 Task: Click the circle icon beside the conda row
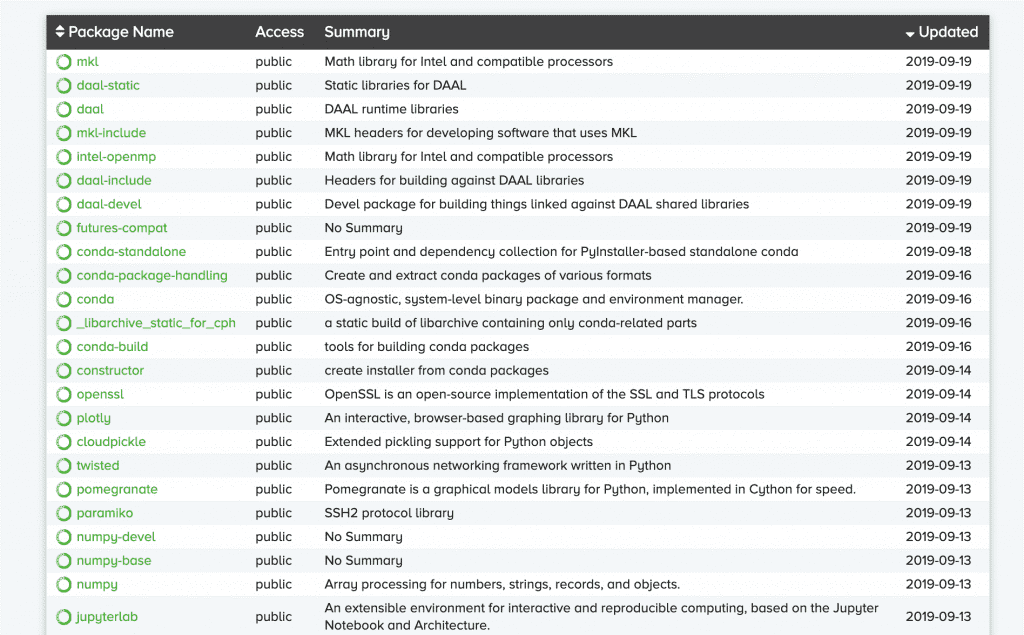click(63, 300)
